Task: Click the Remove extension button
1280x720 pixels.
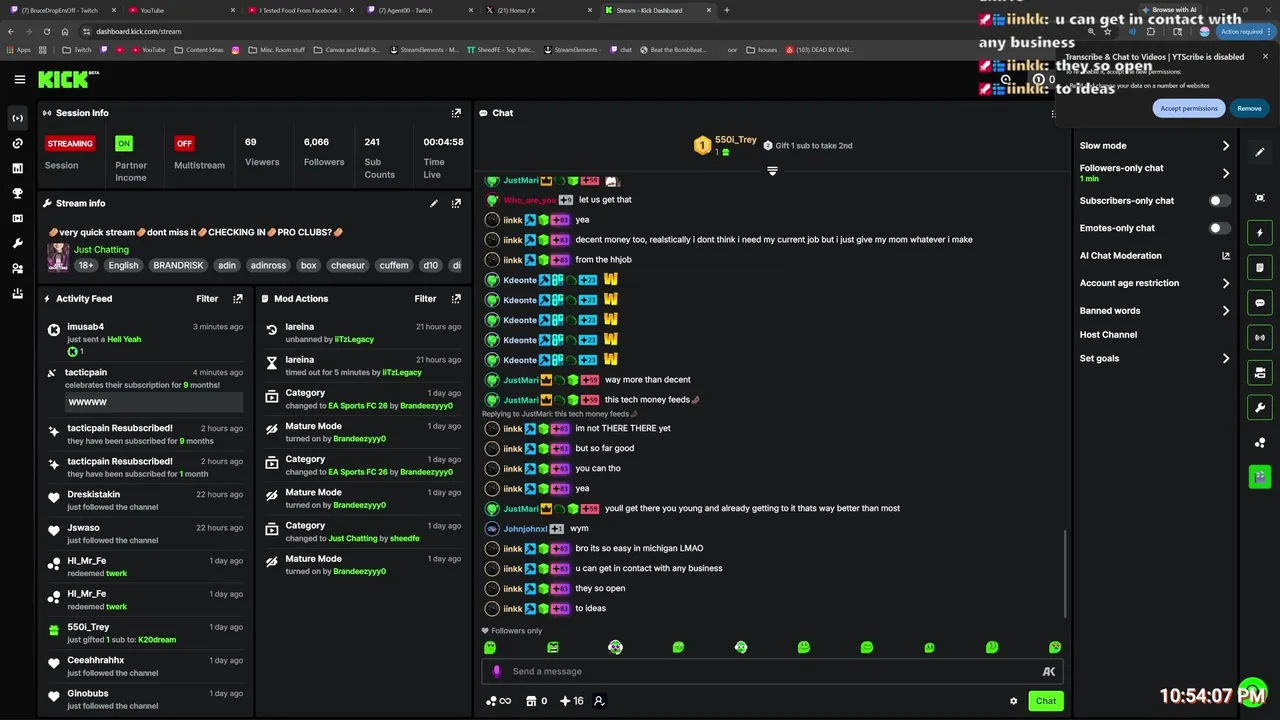Action: click(1249, 108)
